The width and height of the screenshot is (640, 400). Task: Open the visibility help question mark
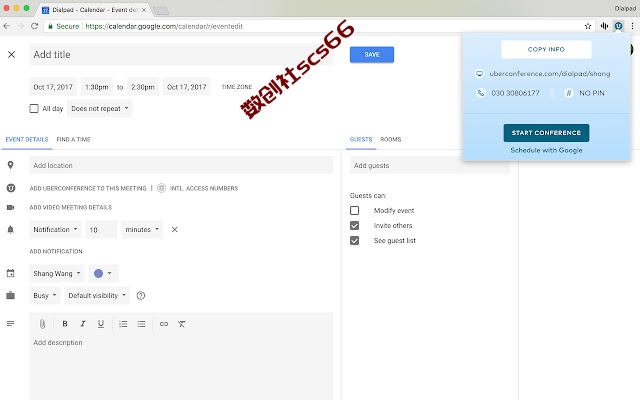(x=141, y=296)
